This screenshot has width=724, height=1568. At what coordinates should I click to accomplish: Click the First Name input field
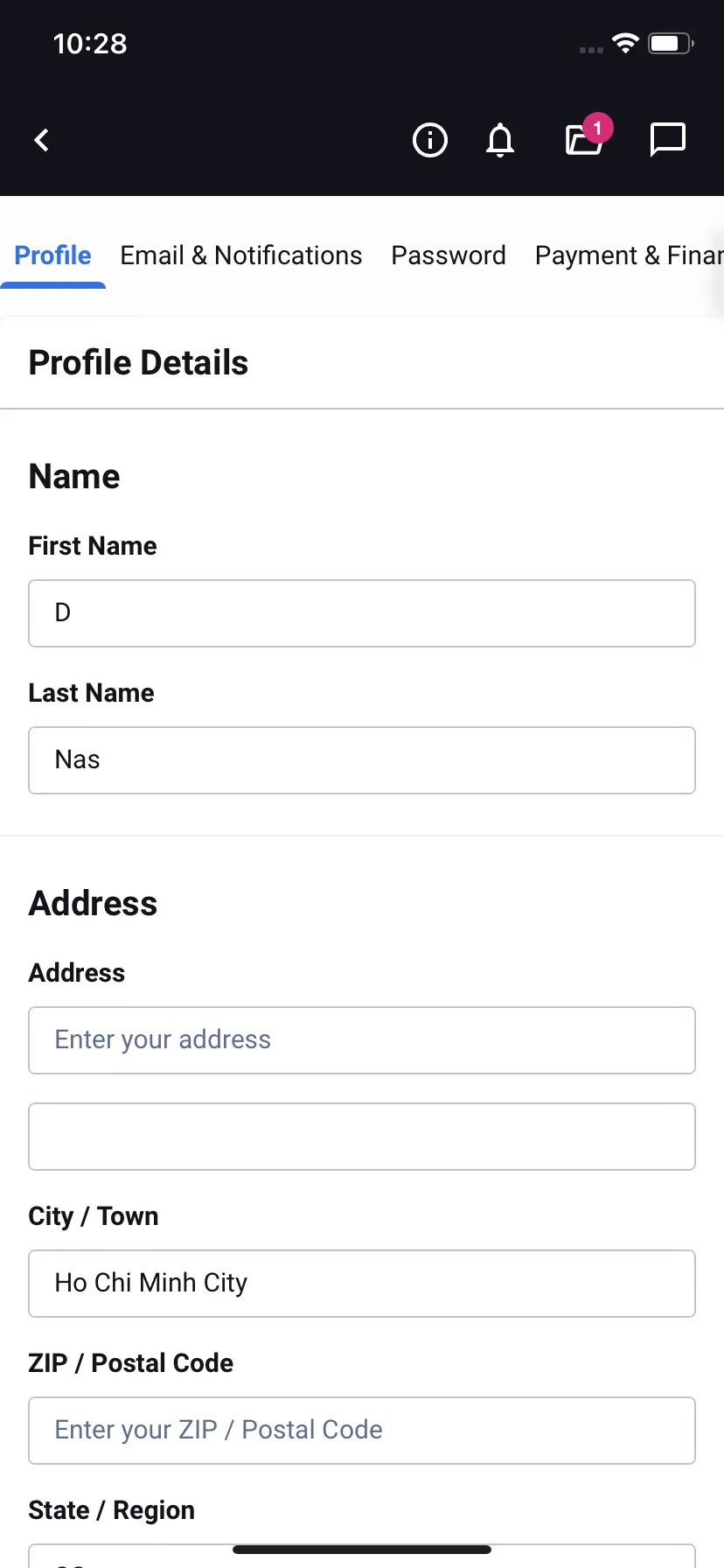point(362,613)
